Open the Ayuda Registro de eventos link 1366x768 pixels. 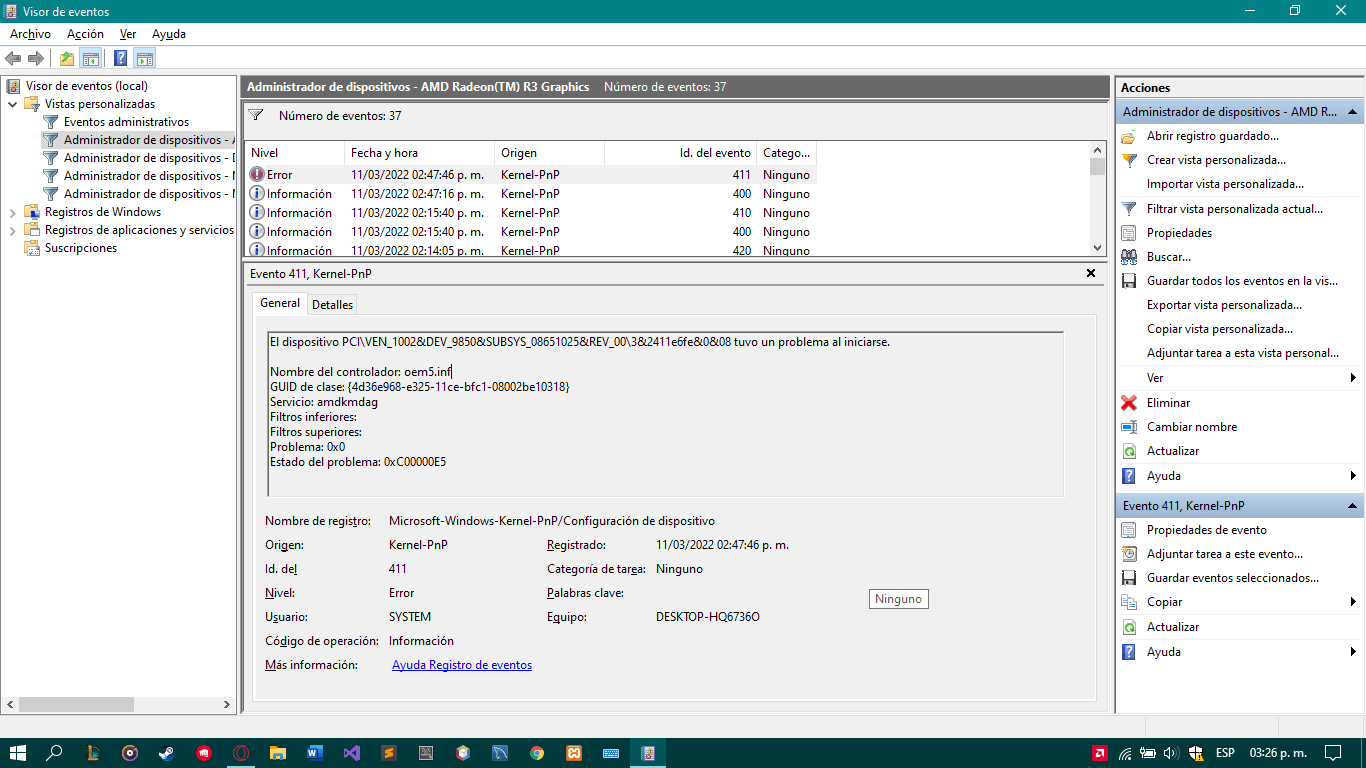(462, 665)
